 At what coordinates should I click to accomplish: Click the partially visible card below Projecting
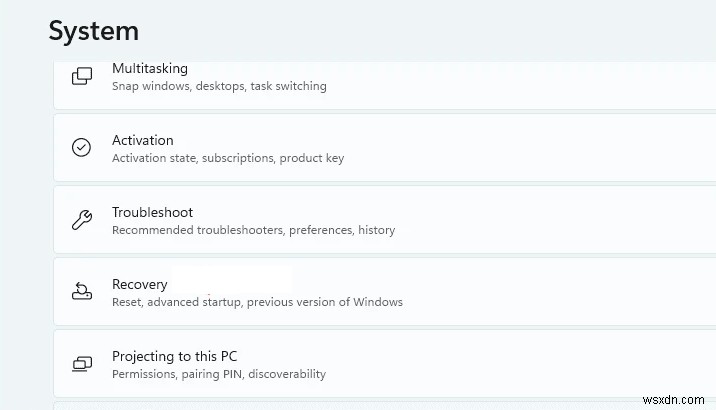coord(380,405)
